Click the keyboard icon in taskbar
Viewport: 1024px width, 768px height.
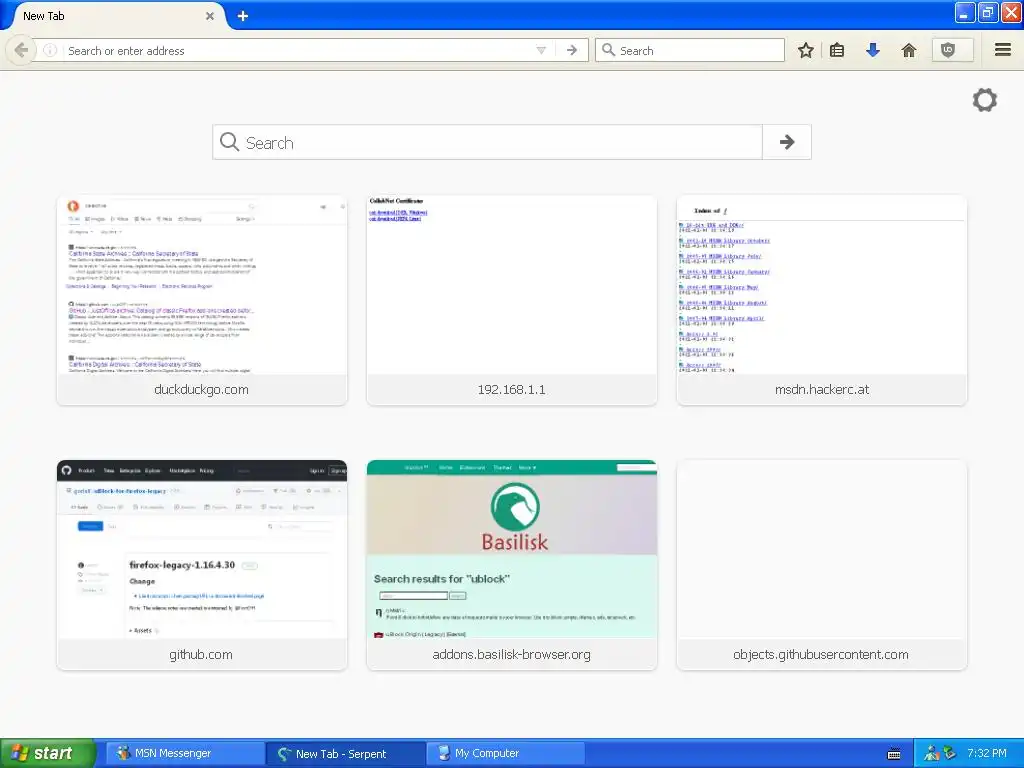[x=894, y=754]
